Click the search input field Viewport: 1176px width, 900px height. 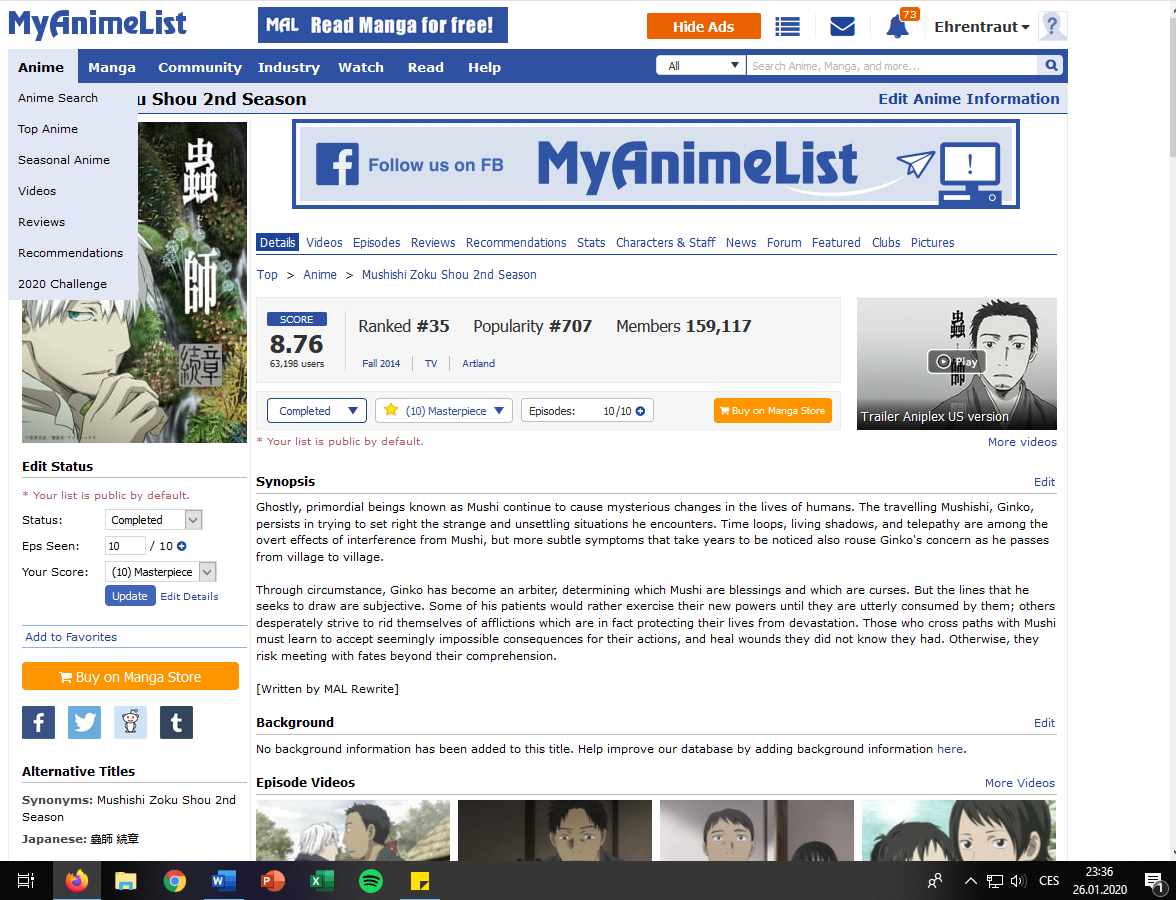[892, 65]
